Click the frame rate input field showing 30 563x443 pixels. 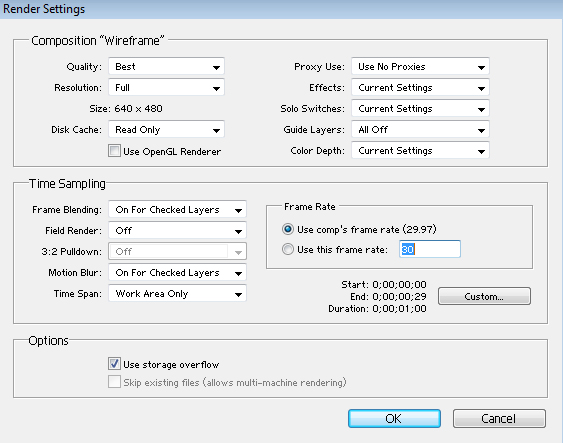430,249
